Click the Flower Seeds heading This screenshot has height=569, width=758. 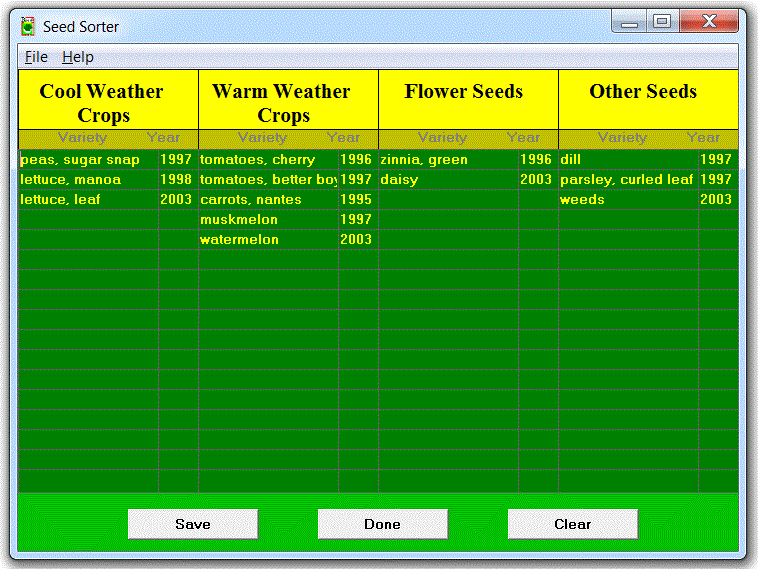[468, 100]
